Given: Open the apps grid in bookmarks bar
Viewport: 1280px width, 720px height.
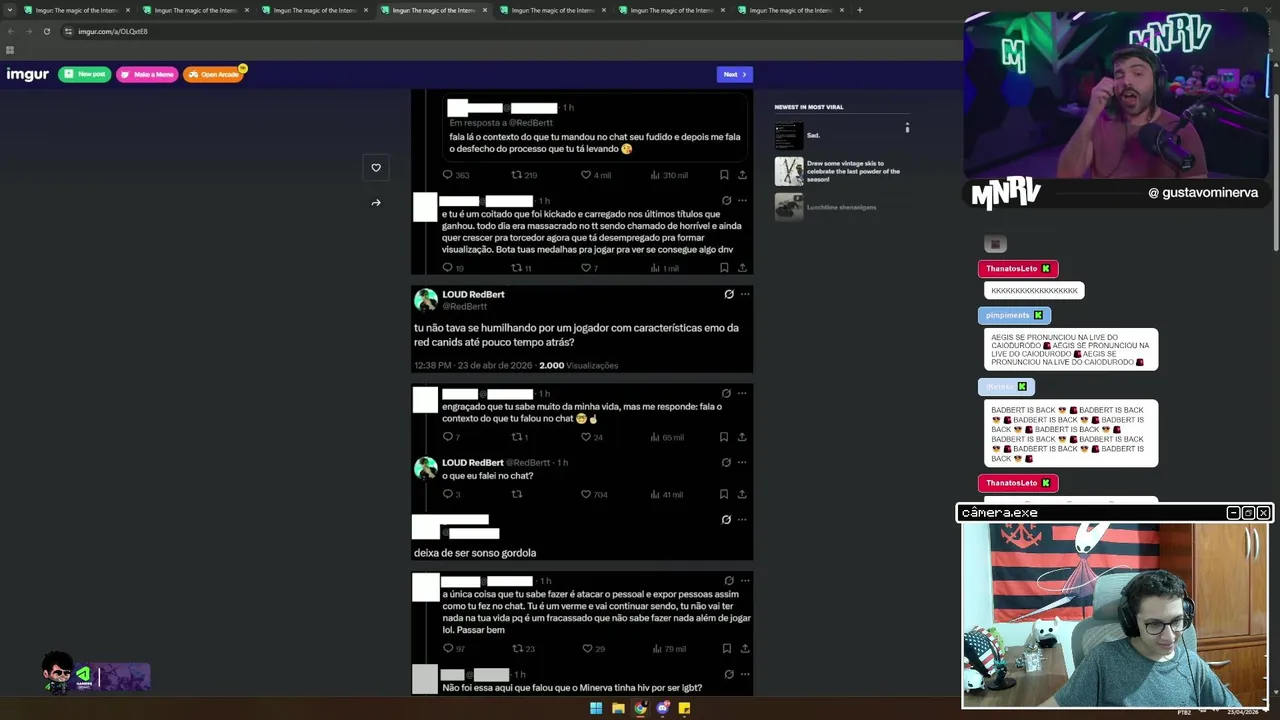Looking at the screenshot, I should pos(10,50).
